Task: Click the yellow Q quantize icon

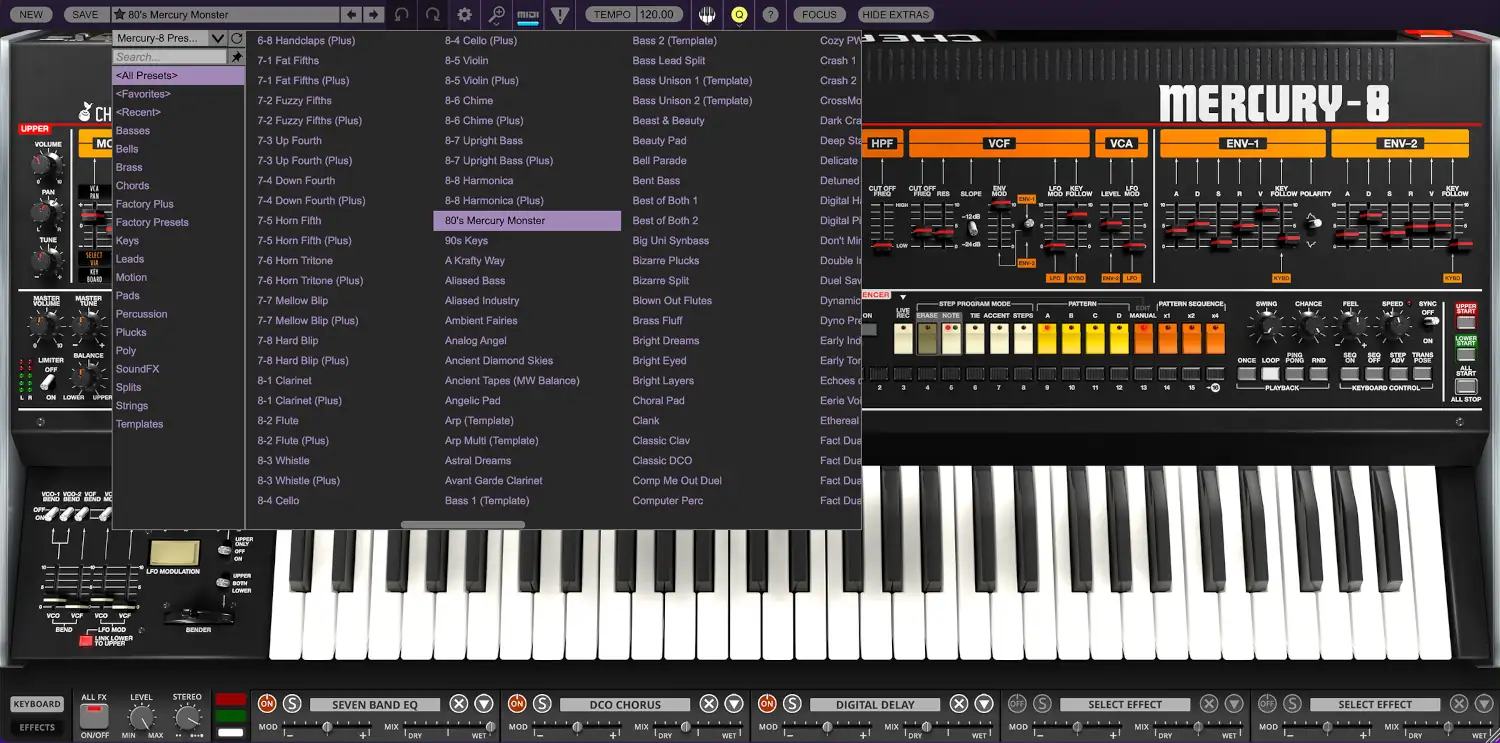Action: [x=741, y=15]
